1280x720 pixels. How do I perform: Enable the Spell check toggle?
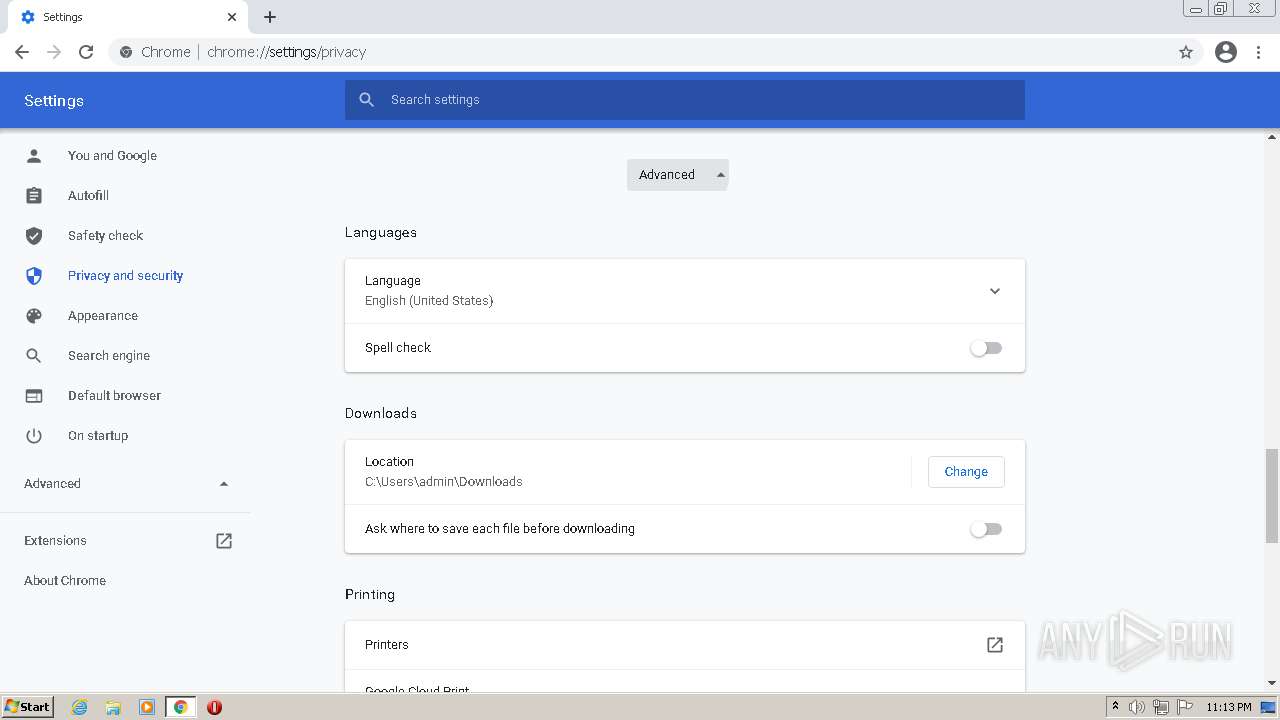[986, 348]
